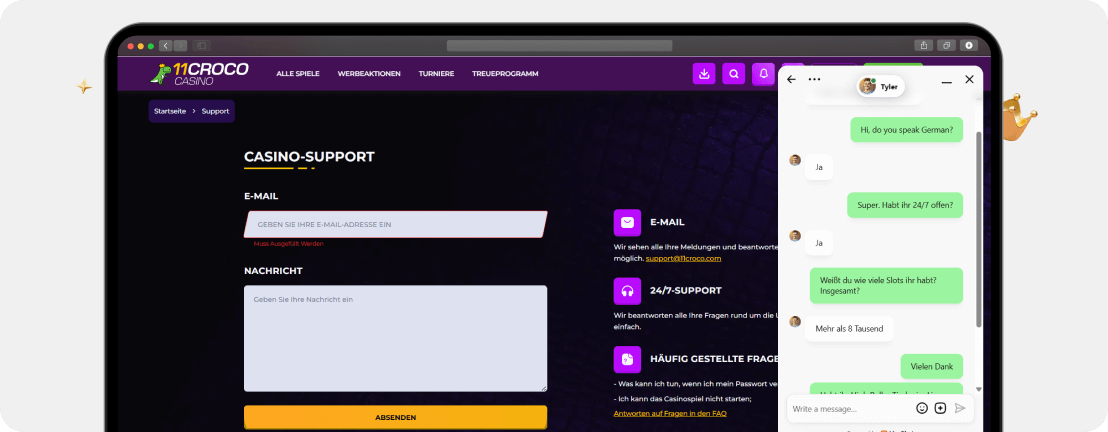
Task: Click the chat scrollbar down arrow
Action: pyautogui.click(x=979, y=388)
